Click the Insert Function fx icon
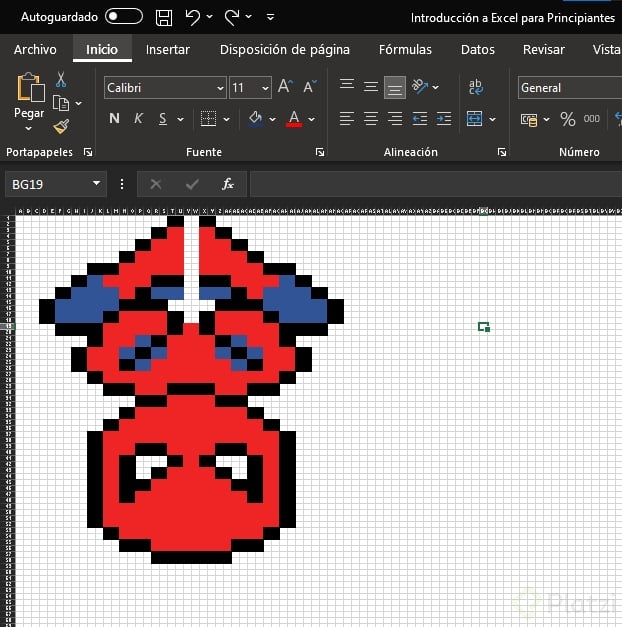This screenshot has width=622, height=627. pyautogui.click(x=228, y=184)
